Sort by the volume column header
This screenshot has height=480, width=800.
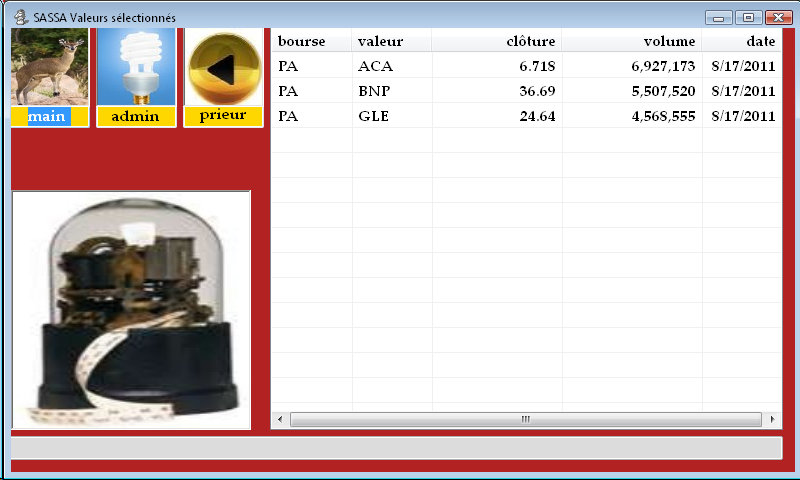[631, 41]
